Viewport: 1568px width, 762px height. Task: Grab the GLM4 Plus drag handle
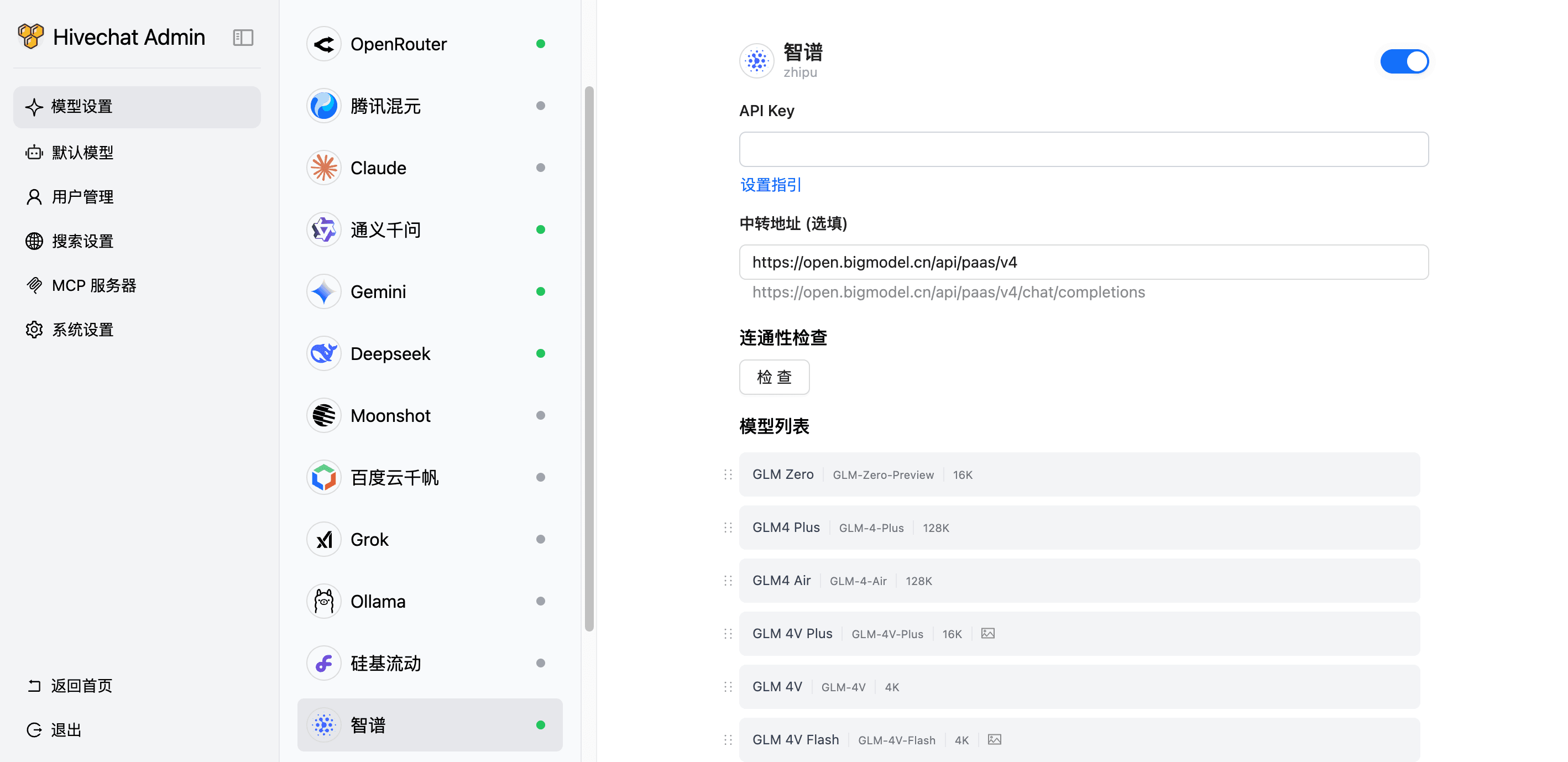[728, 528]
